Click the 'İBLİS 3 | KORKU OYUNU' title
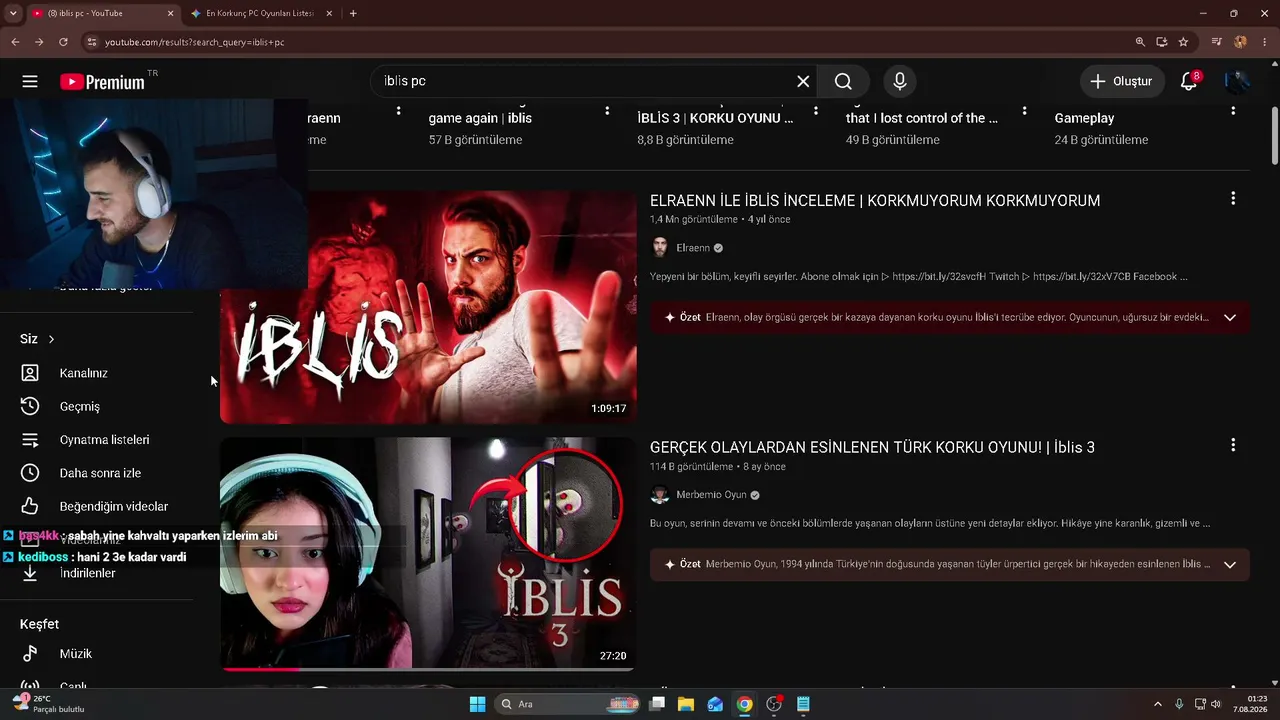The width and height of the screenshot is (1280, 720). [715, 118]
